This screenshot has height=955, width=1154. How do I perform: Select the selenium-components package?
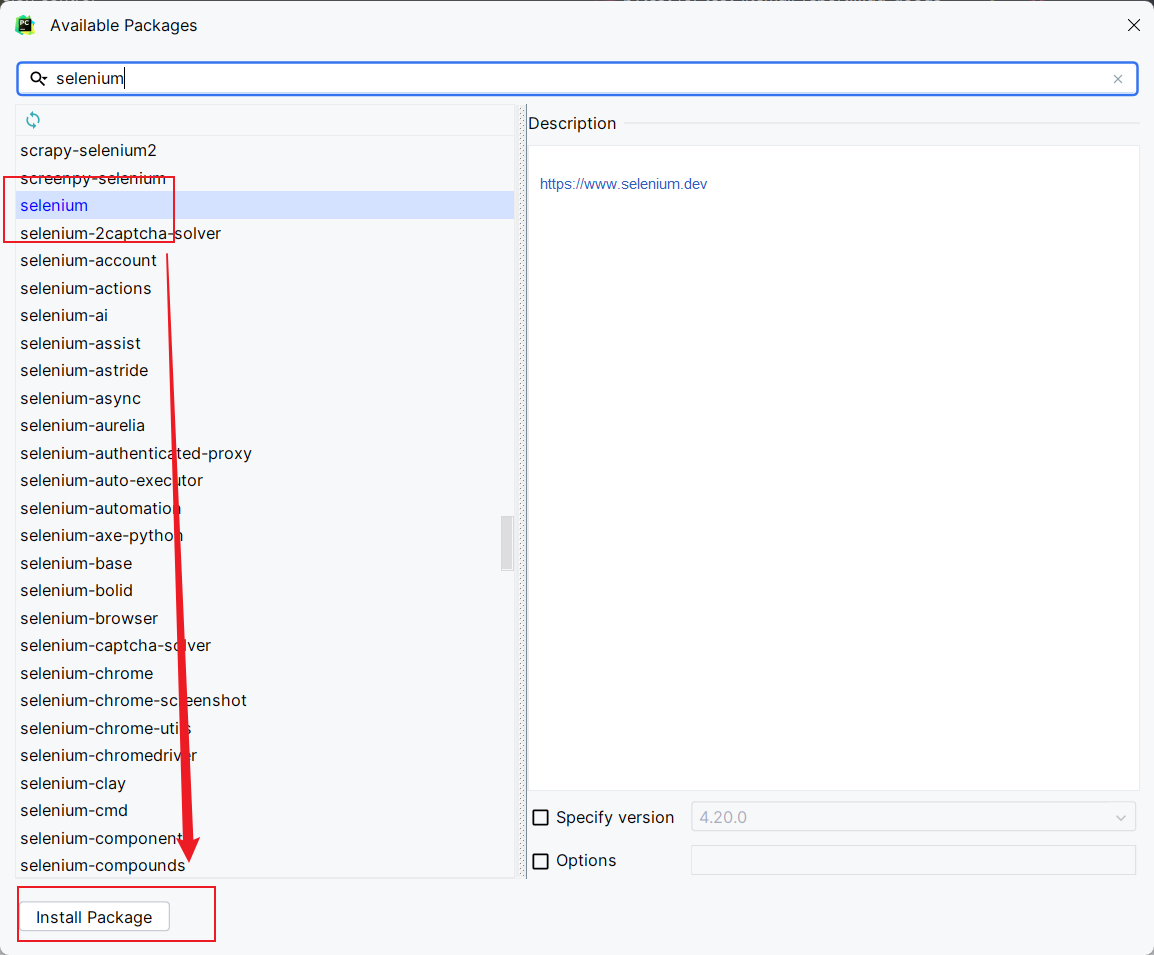(x=265, y=839)
